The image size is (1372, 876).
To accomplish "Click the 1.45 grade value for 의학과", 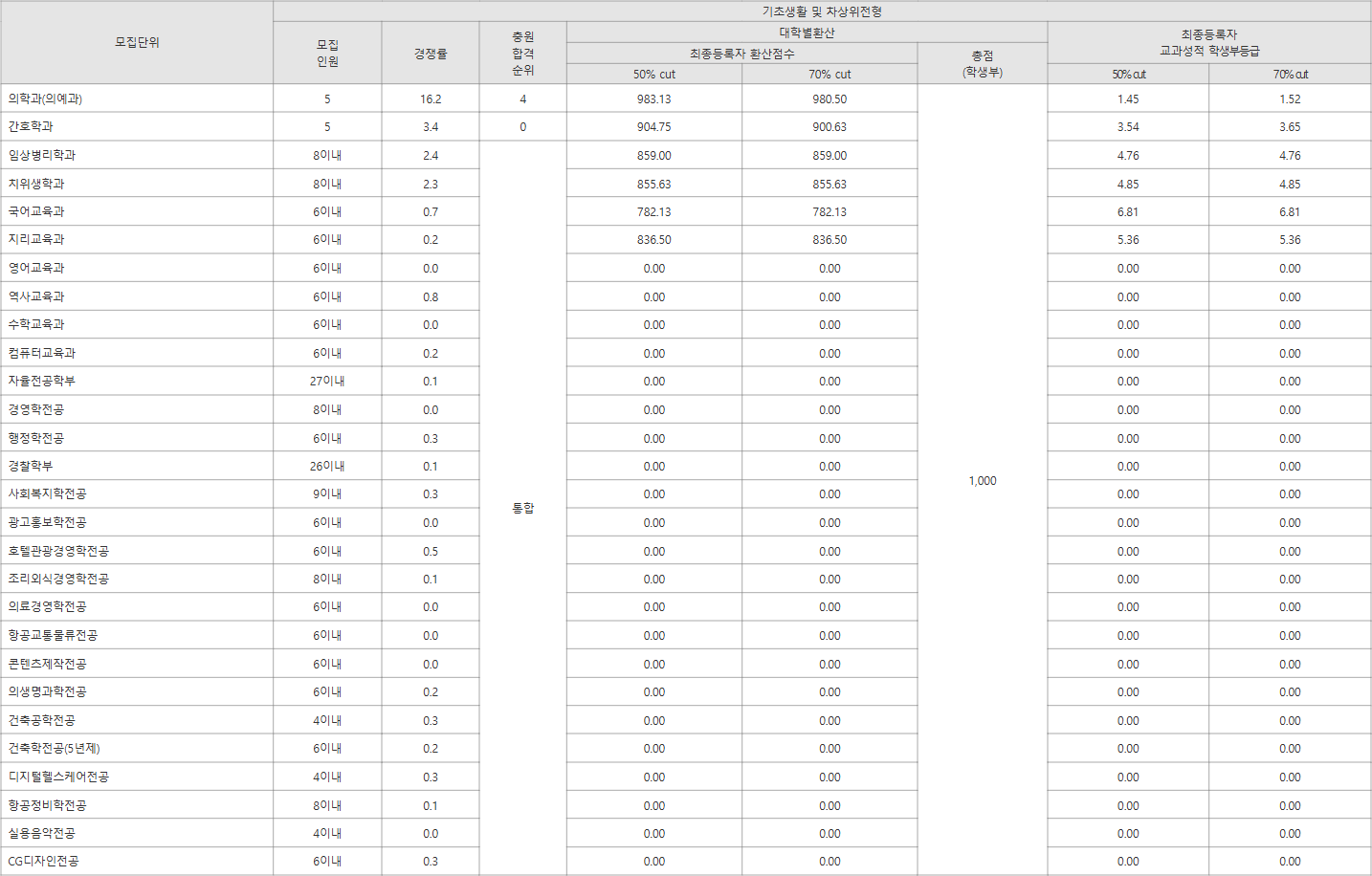I will coord(1129,98).
